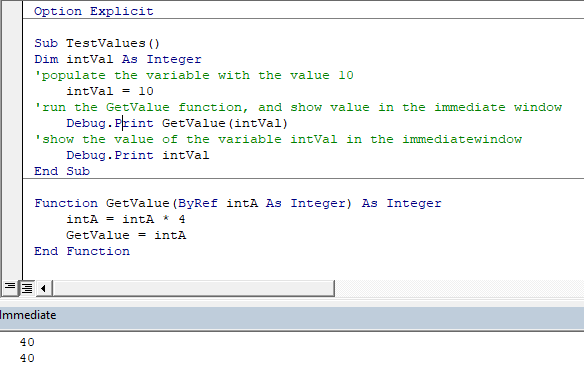Click the first 40 in Immediate window
The height and width of the screenshot is (385, 584).
(27, 342)
